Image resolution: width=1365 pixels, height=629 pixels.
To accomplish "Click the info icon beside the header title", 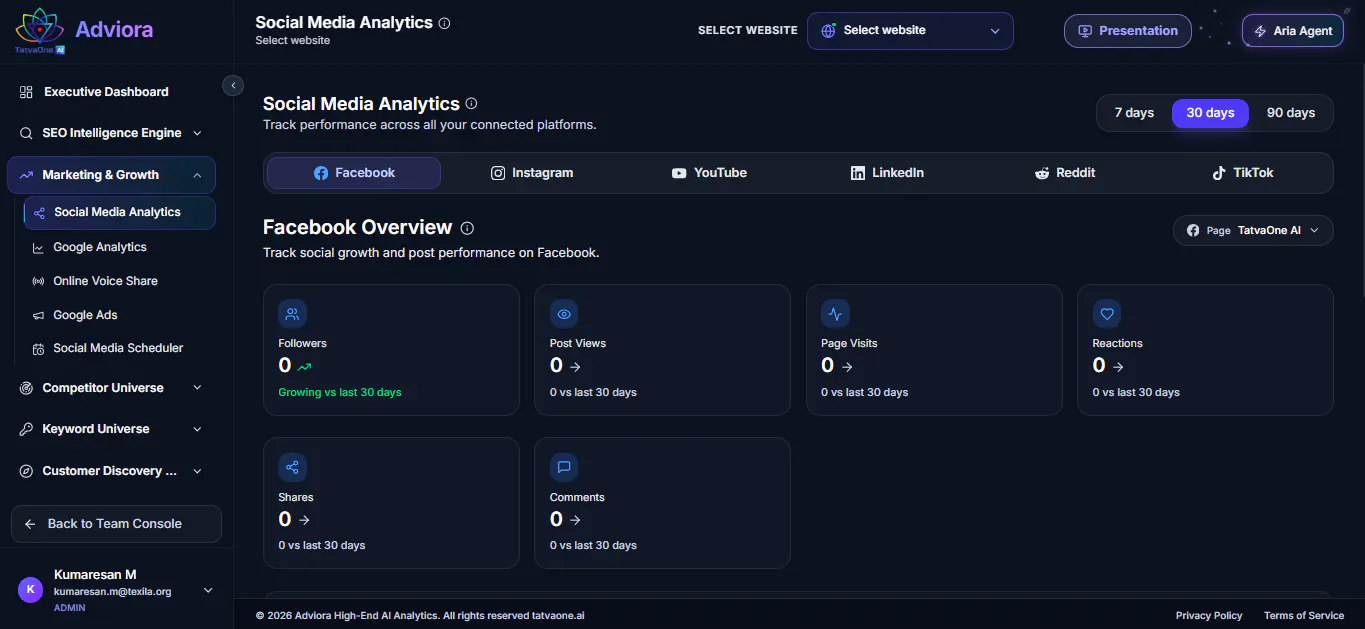I will (x=445, y=23).
